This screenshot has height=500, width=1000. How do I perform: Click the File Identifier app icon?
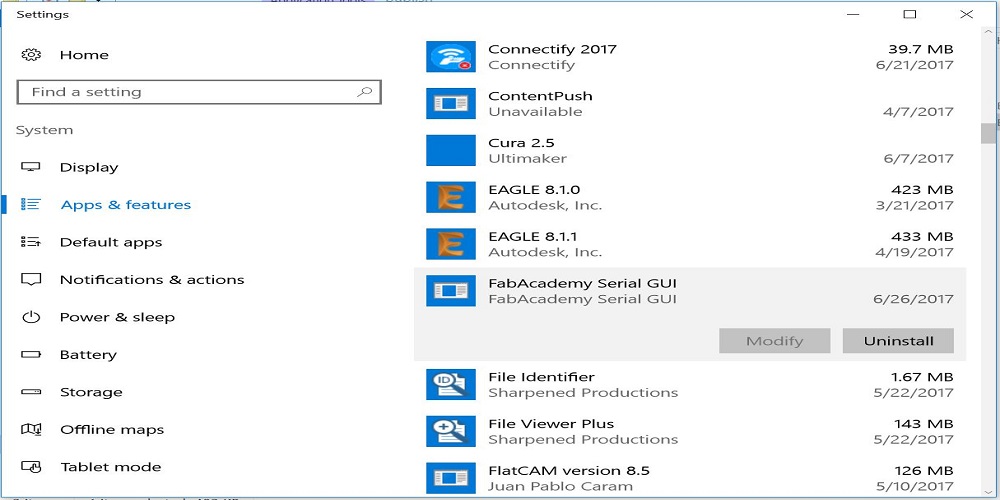(451, 385)
